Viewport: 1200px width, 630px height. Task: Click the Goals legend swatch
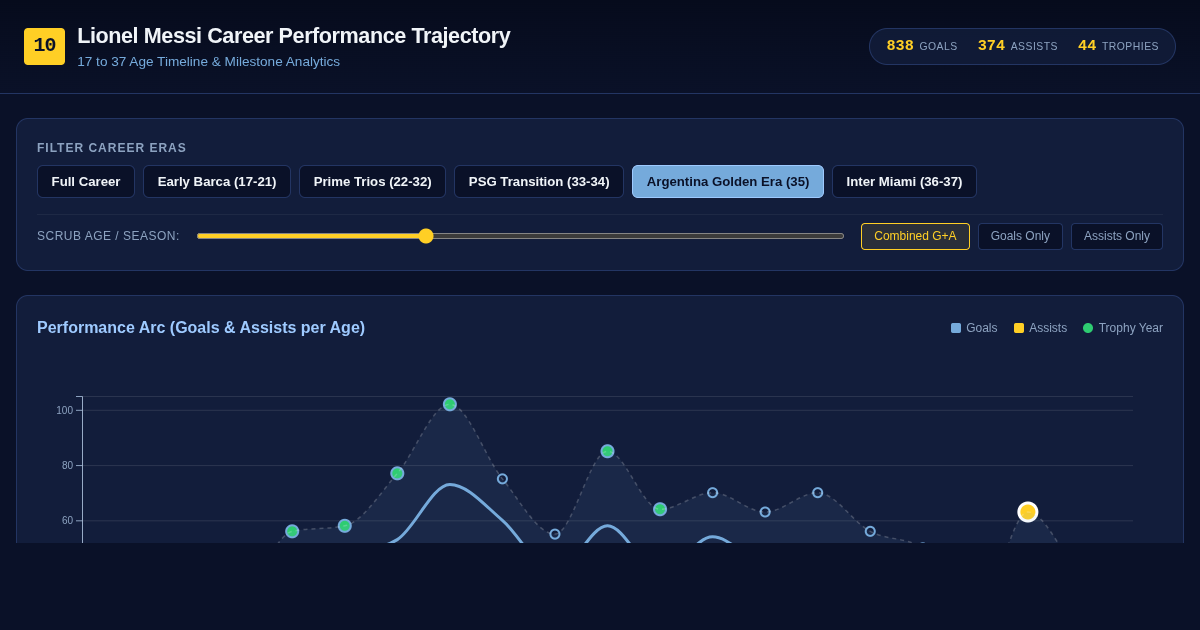[956, 328]
